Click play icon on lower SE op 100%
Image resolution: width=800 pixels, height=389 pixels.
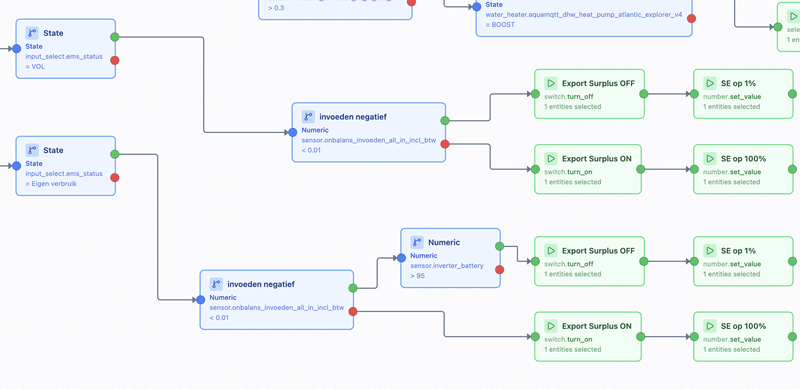710,326
